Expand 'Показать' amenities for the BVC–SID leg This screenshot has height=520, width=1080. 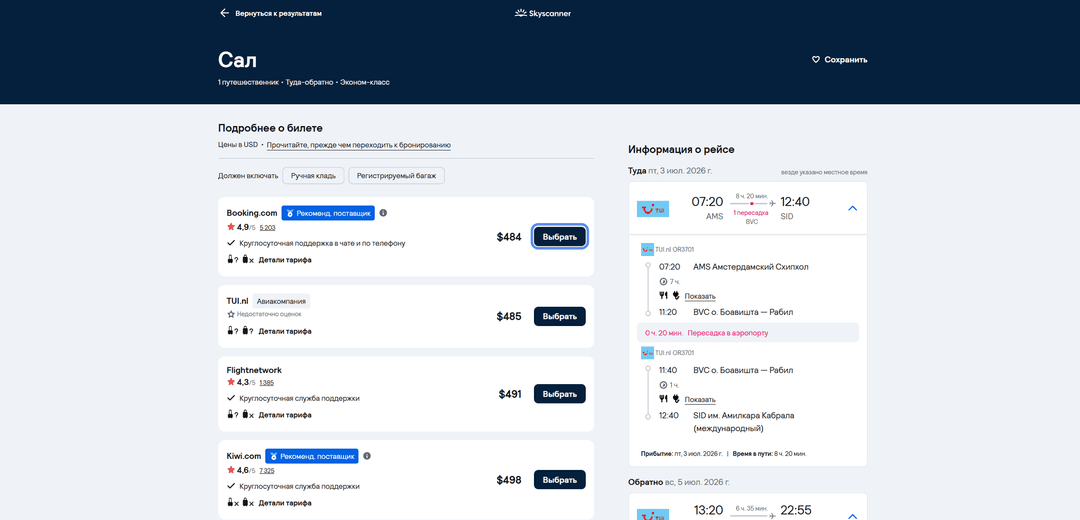point(700,399)
